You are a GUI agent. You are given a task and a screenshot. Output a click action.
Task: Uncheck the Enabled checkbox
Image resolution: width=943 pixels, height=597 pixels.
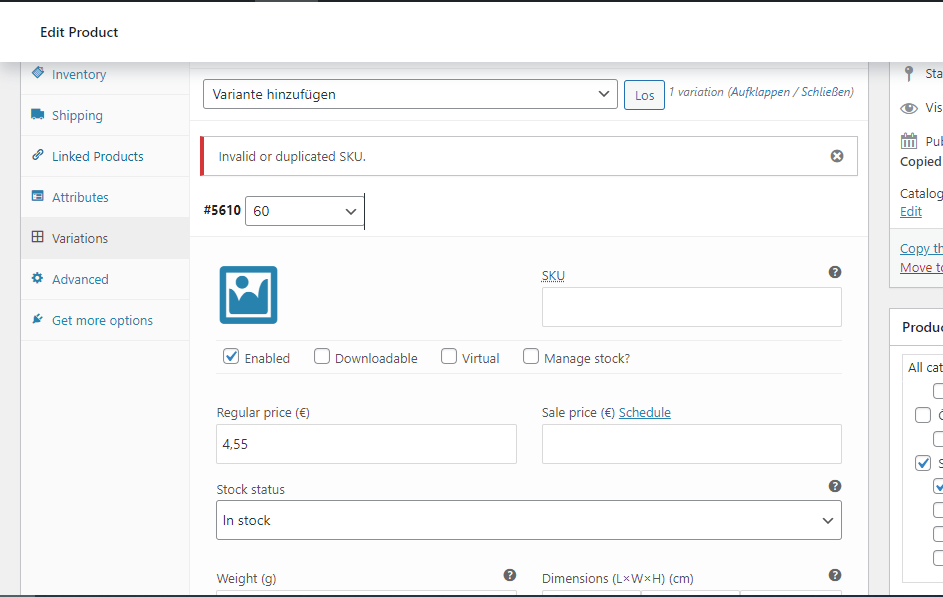click(x=231, y=356)
